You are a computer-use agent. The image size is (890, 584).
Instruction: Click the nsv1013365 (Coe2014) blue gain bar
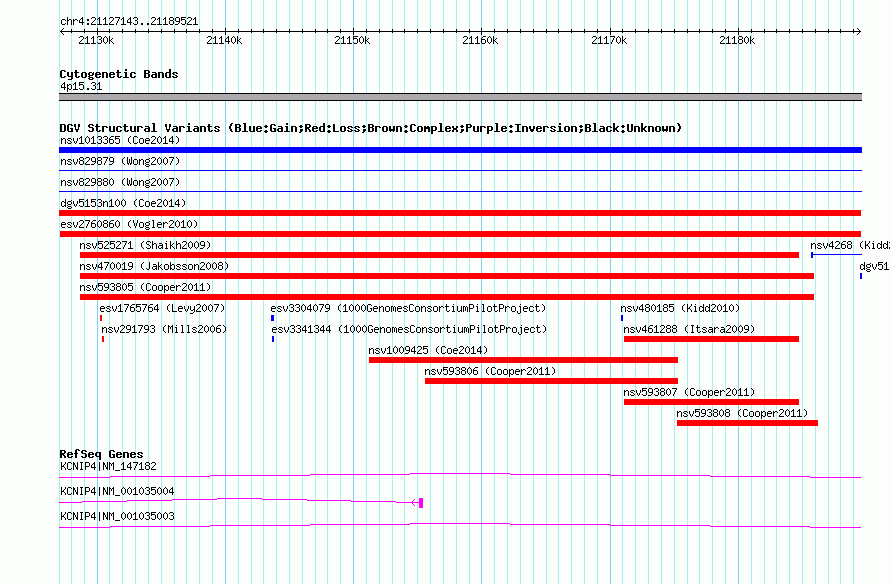pyautogui.click(x=460, y=150)
